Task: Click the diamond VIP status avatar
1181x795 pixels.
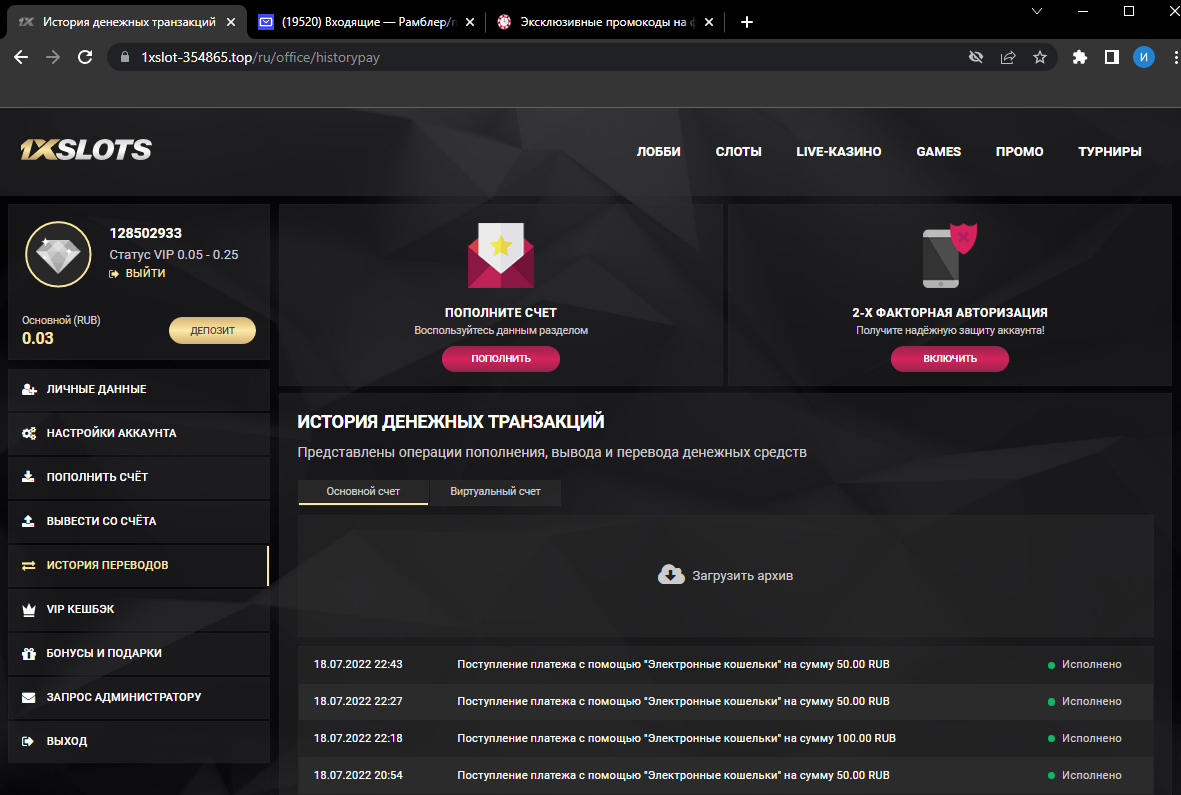Action: click(x=58, y=254)
